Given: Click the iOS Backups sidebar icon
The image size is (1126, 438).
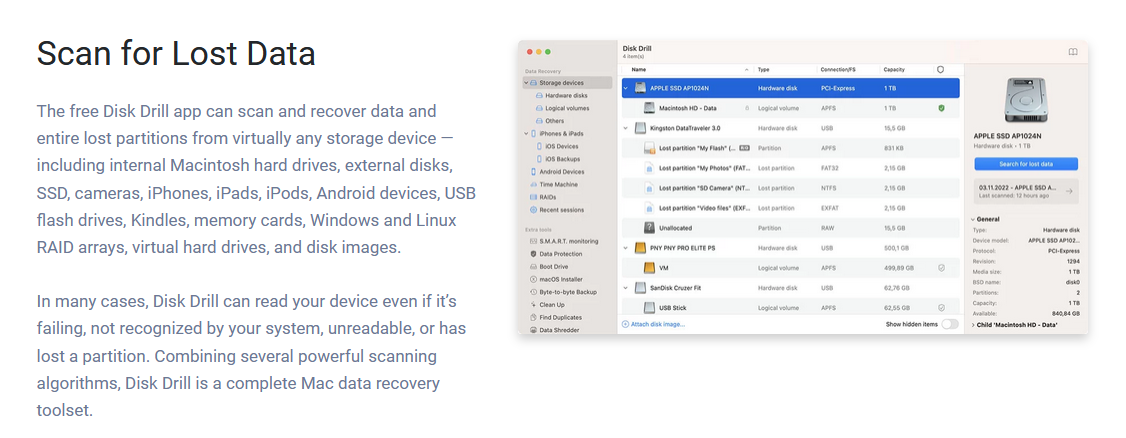Looking at the screenshot, I should point(539,159).
